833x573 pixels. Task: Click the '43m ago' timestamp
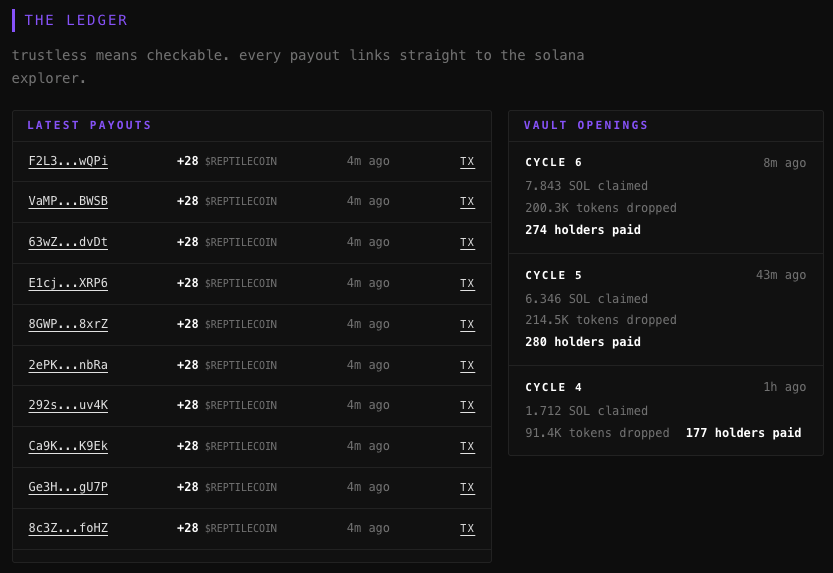point(781,275)
